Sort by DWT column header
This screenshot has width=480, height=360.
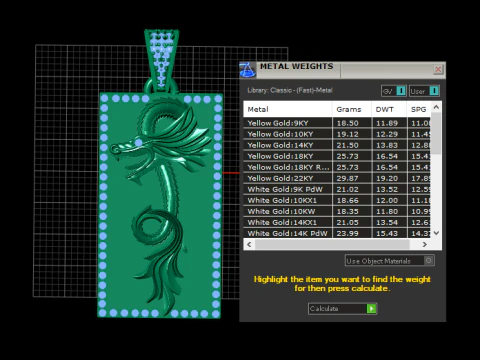tap(389, 109)
